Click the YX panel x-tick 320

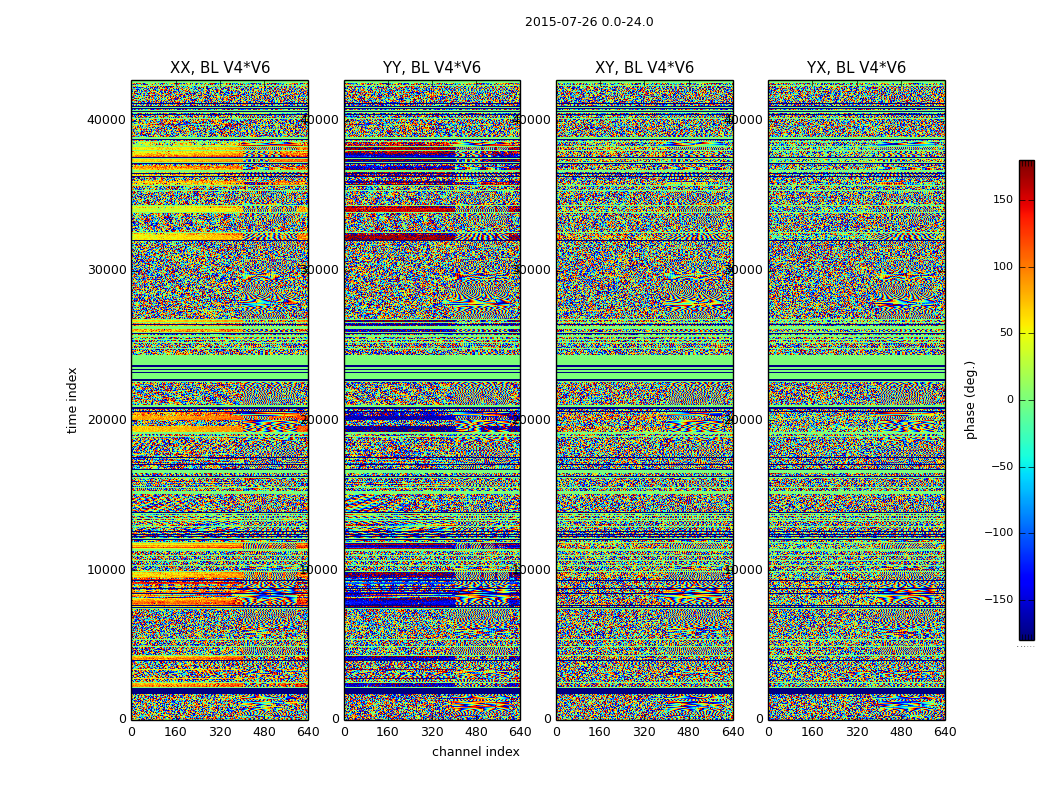coord(856,732)
